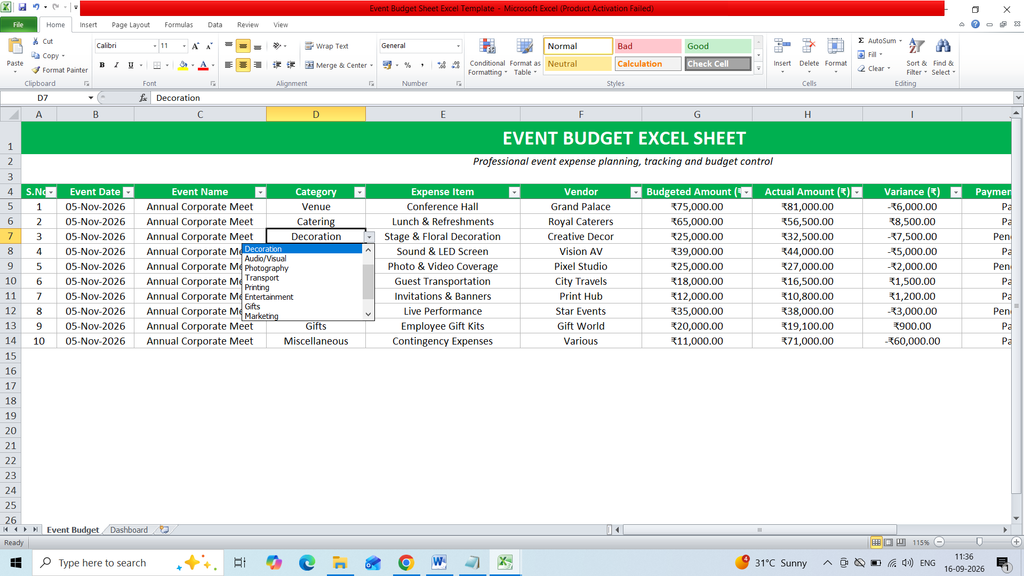1024x576 pixels.
Task: Open the Find & Select menu
Action: (942, 57)
